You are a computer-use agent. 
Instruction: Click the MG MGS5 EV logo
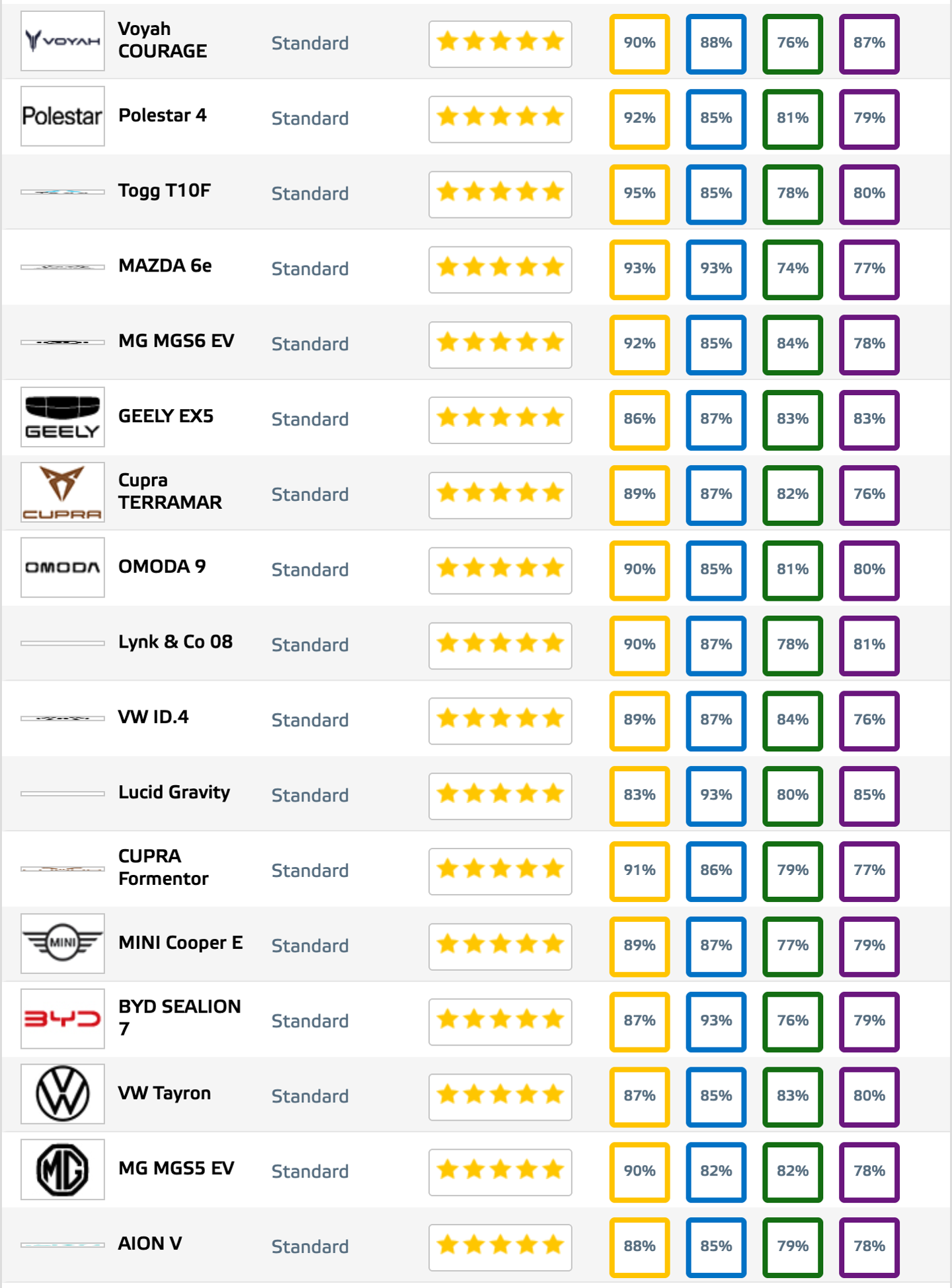[63, 1169]
